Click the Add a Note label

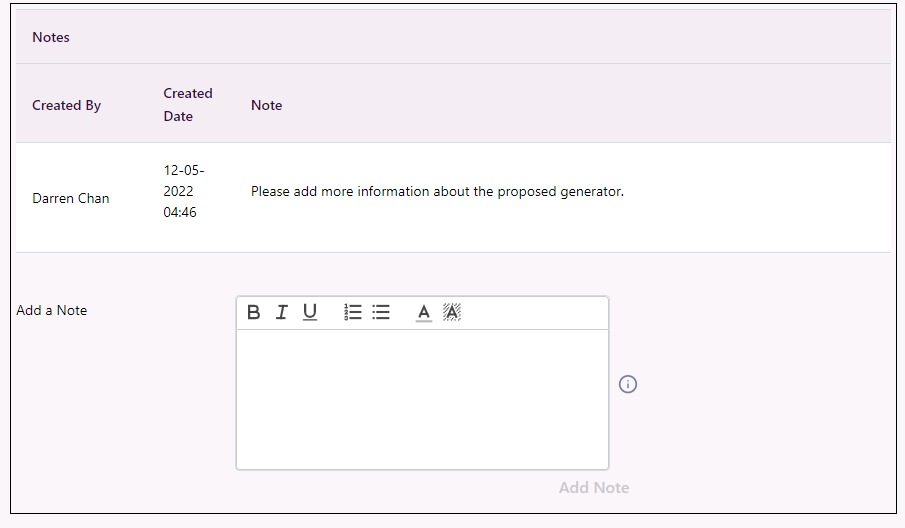[x=51, y=310]
